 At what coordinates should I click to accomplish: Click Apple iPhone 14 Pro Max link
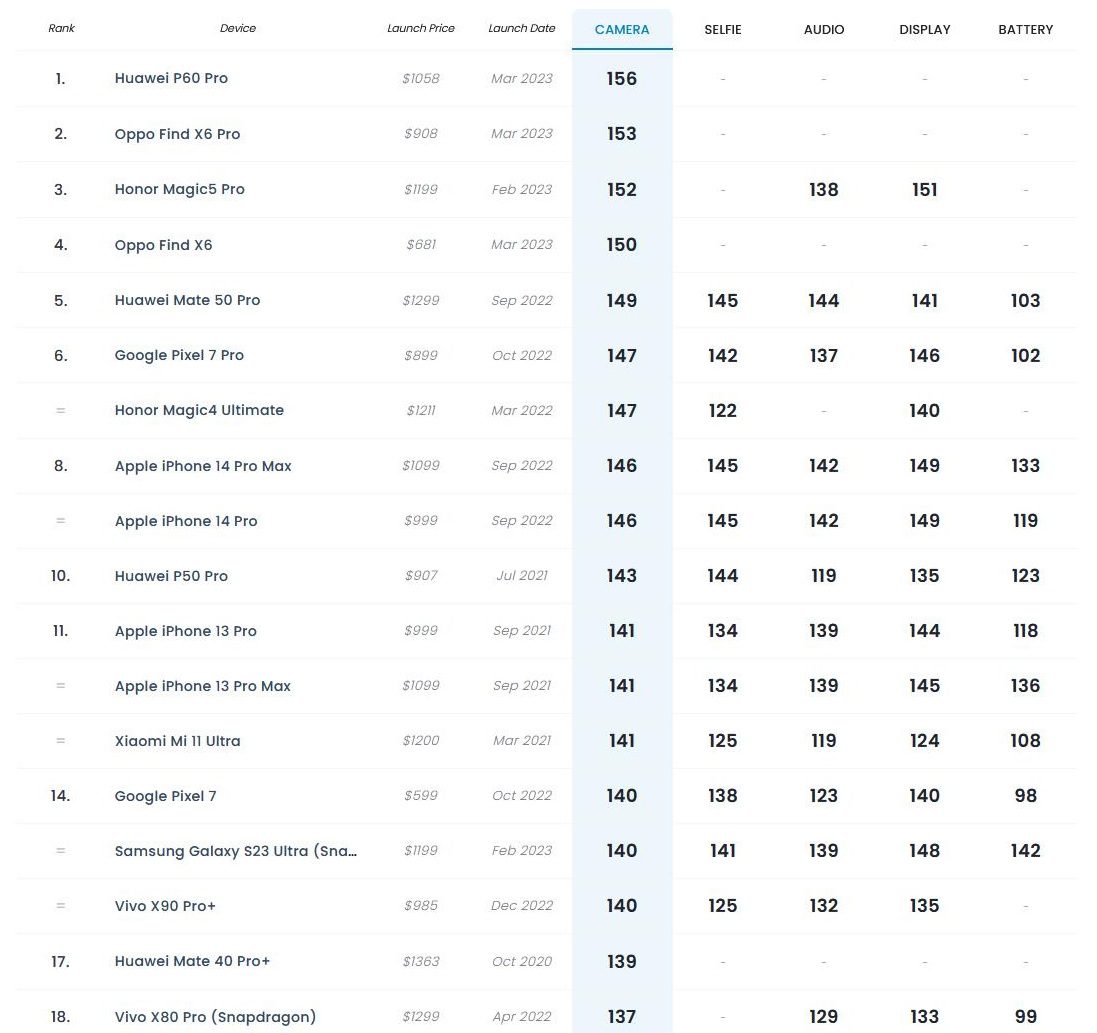(x=203, y=466)
